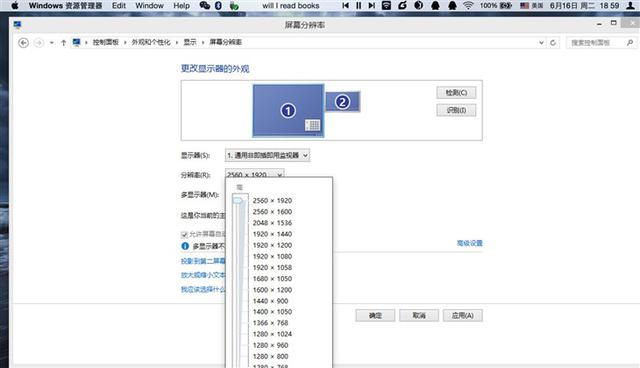
Task: Click the search magnifier icon
Action: point(630,42)
